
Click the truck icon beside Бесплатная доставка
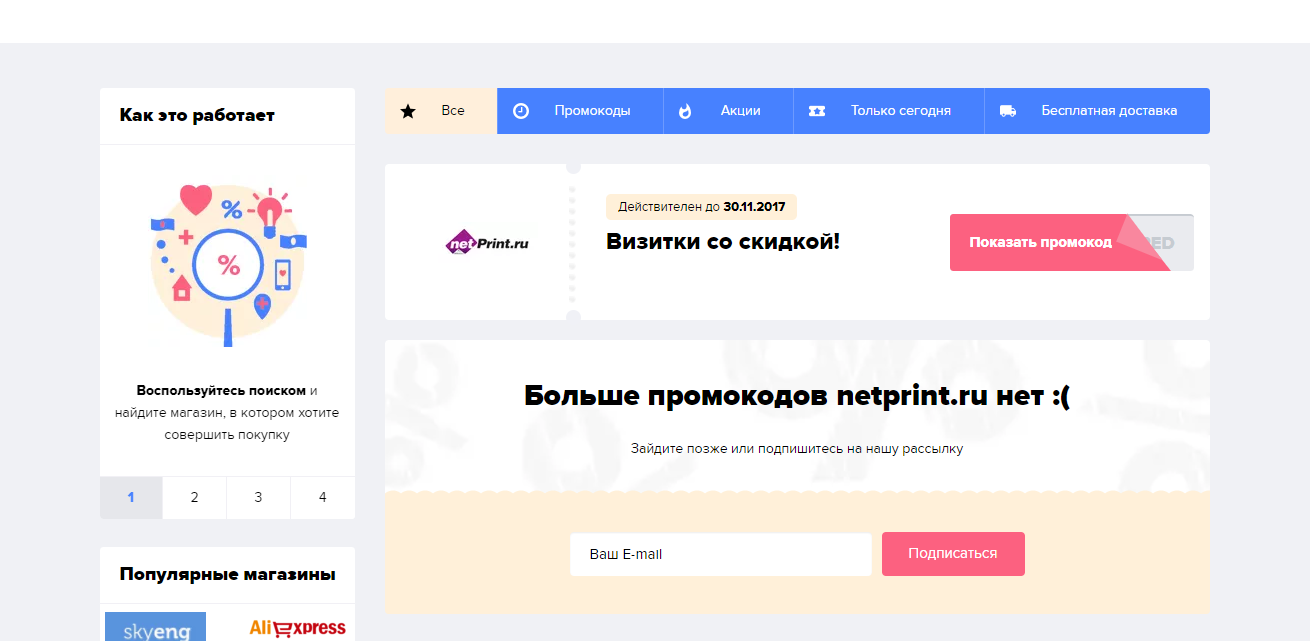[1008, 111]
